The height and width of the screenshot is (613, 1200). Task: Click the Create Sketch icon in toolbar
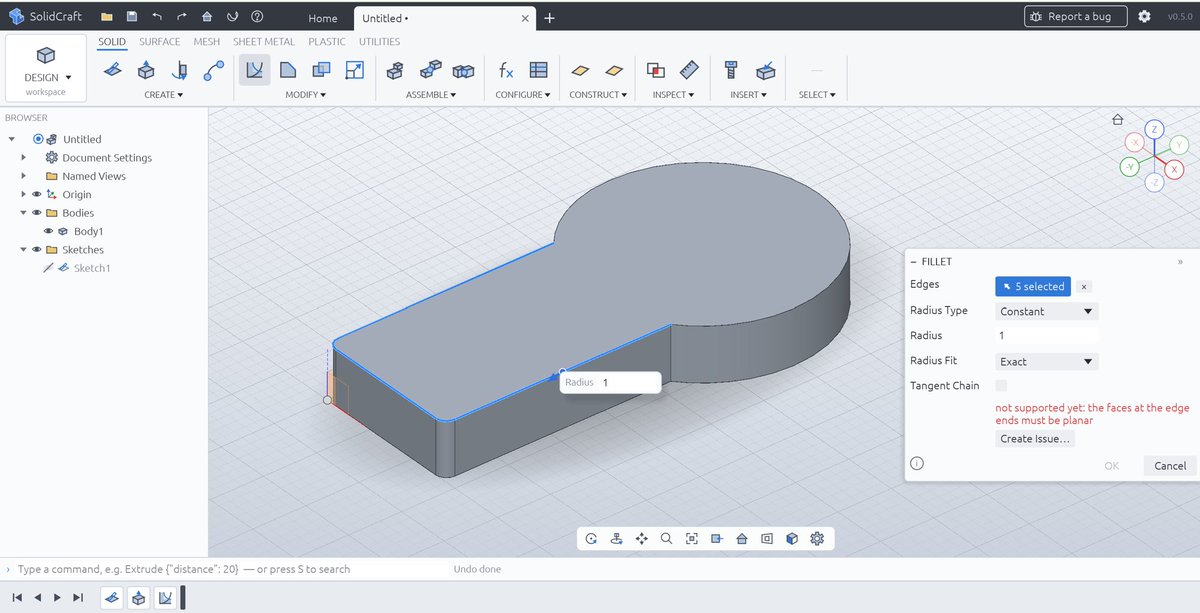(113, 70)
